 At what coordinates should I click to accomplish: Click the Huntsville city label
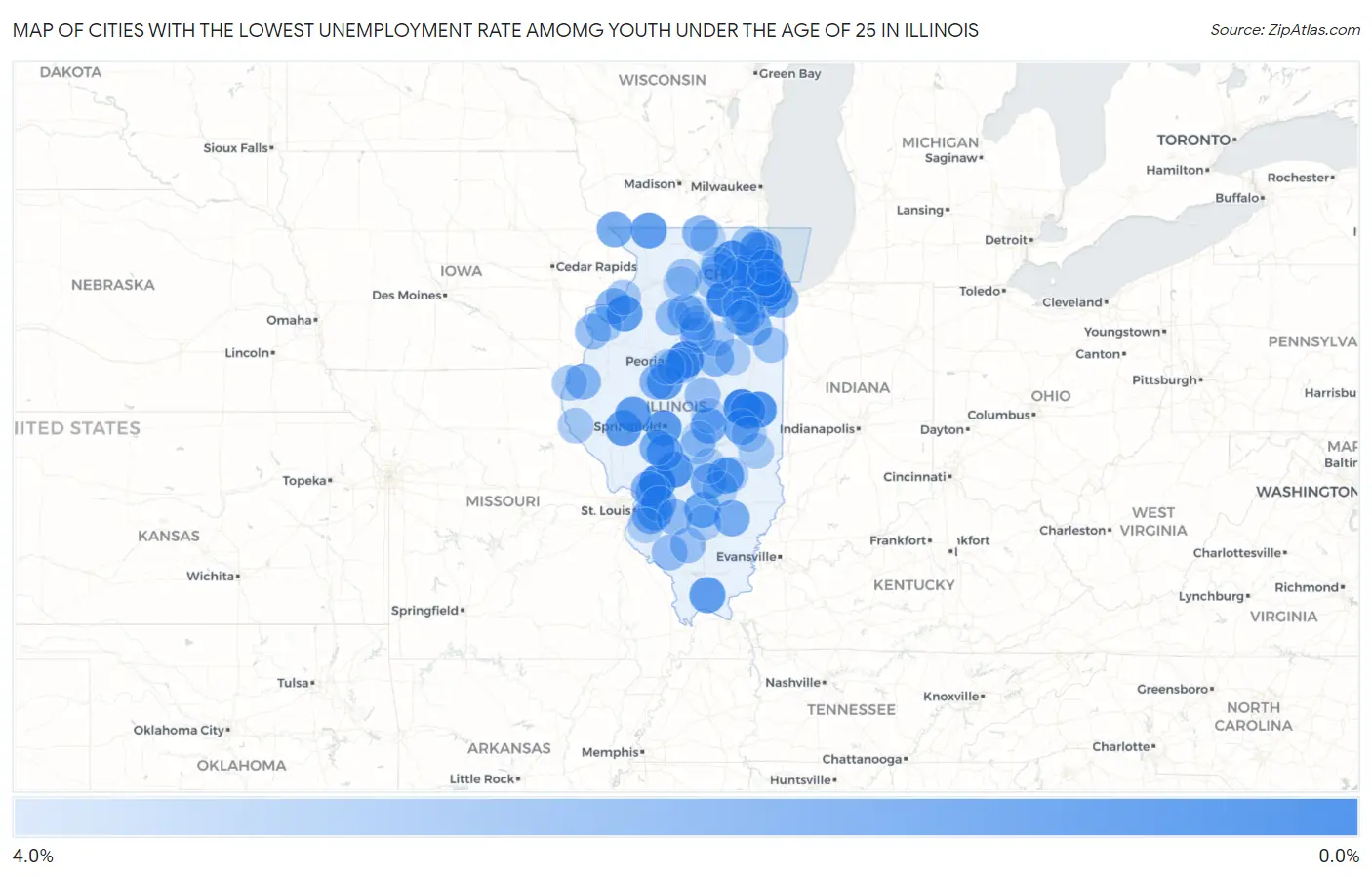coord(803,779)
